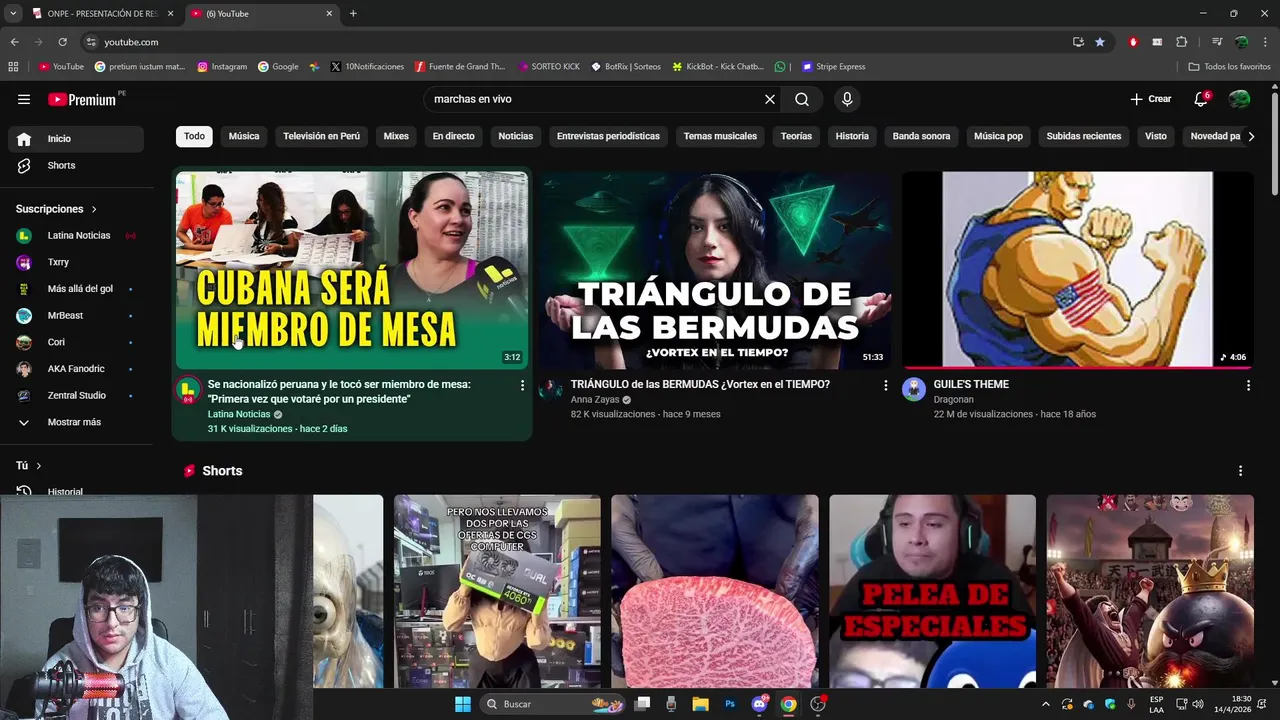Select the Todo filter chip

tap(194, 136)
